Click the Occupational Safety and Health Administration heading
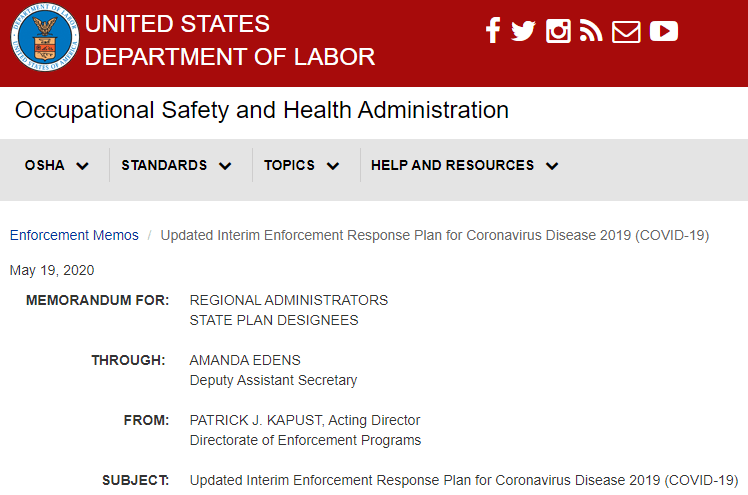Screen dimensions: 748x495 262,110
